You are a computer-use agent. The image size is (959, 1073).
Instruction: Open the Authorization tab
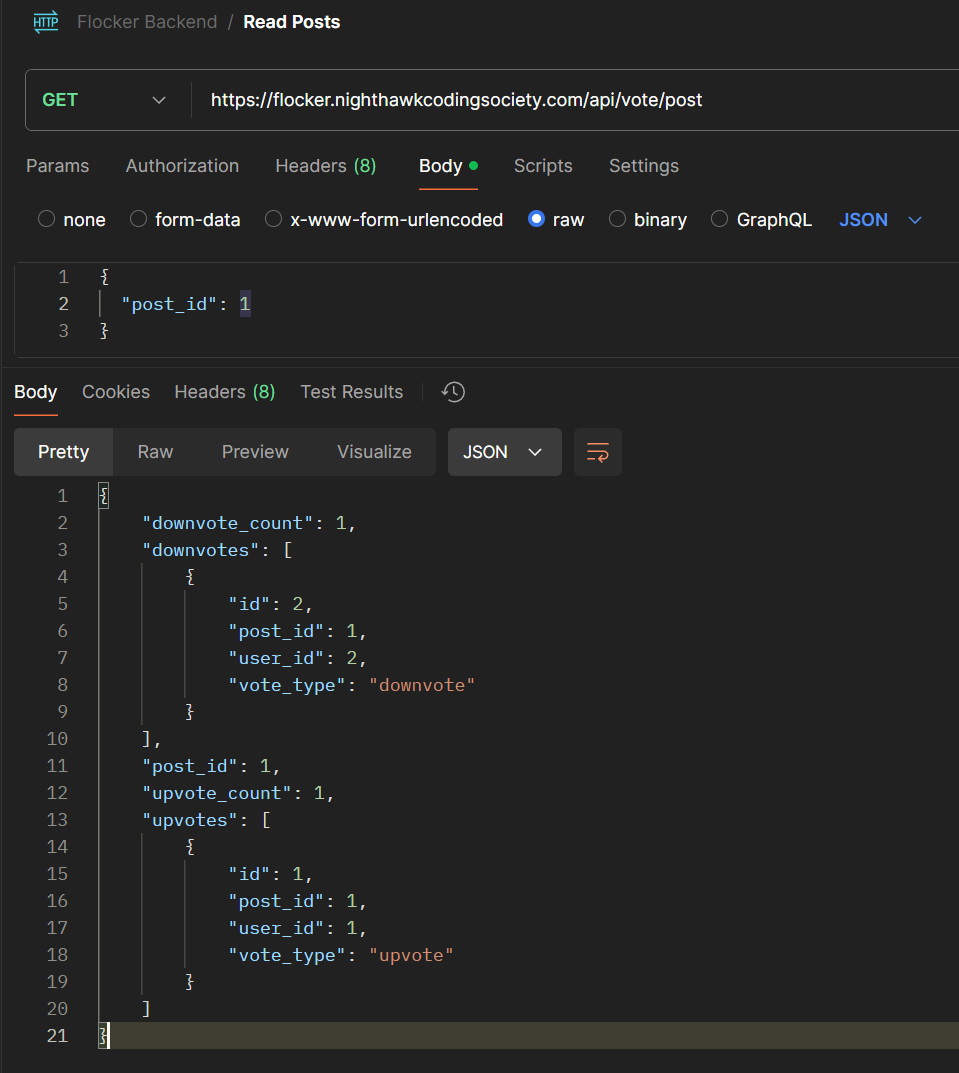(x=182, y=166)
